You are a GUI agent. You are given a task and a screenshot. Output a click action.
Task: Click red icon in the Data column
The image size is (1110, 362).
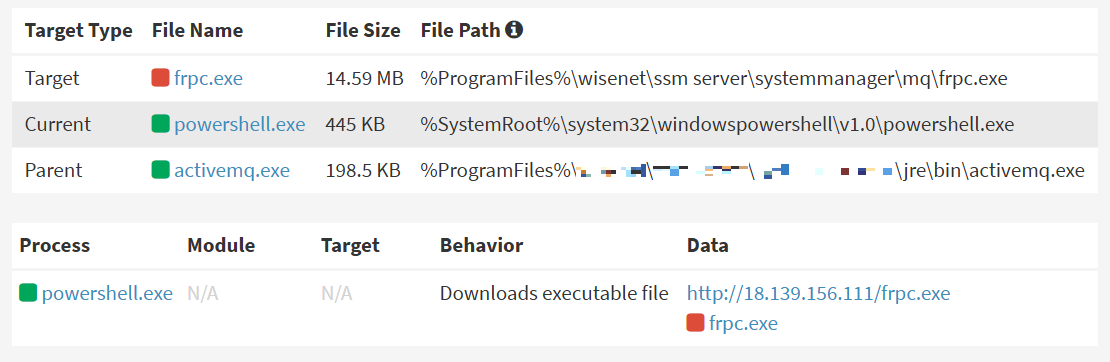click(x=696, y=323)
